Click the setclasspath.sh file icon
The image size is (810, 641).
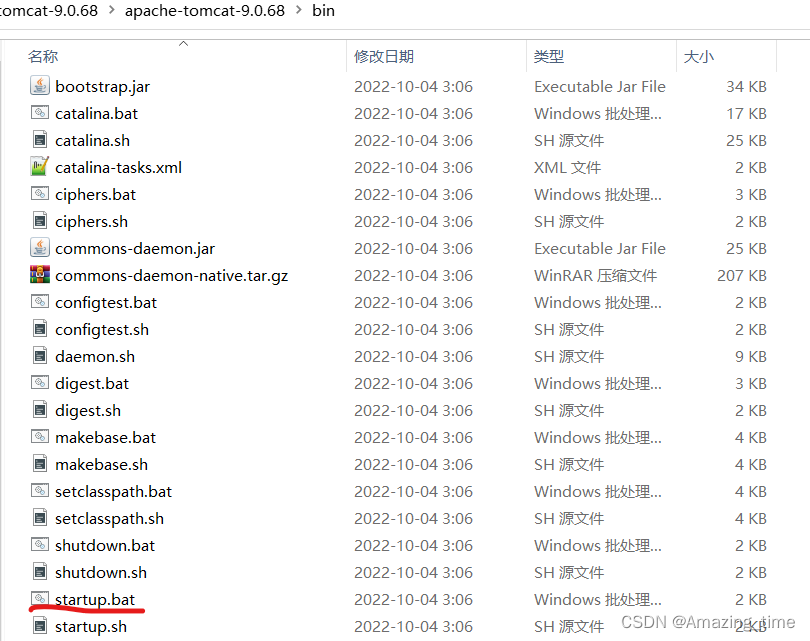40,518
